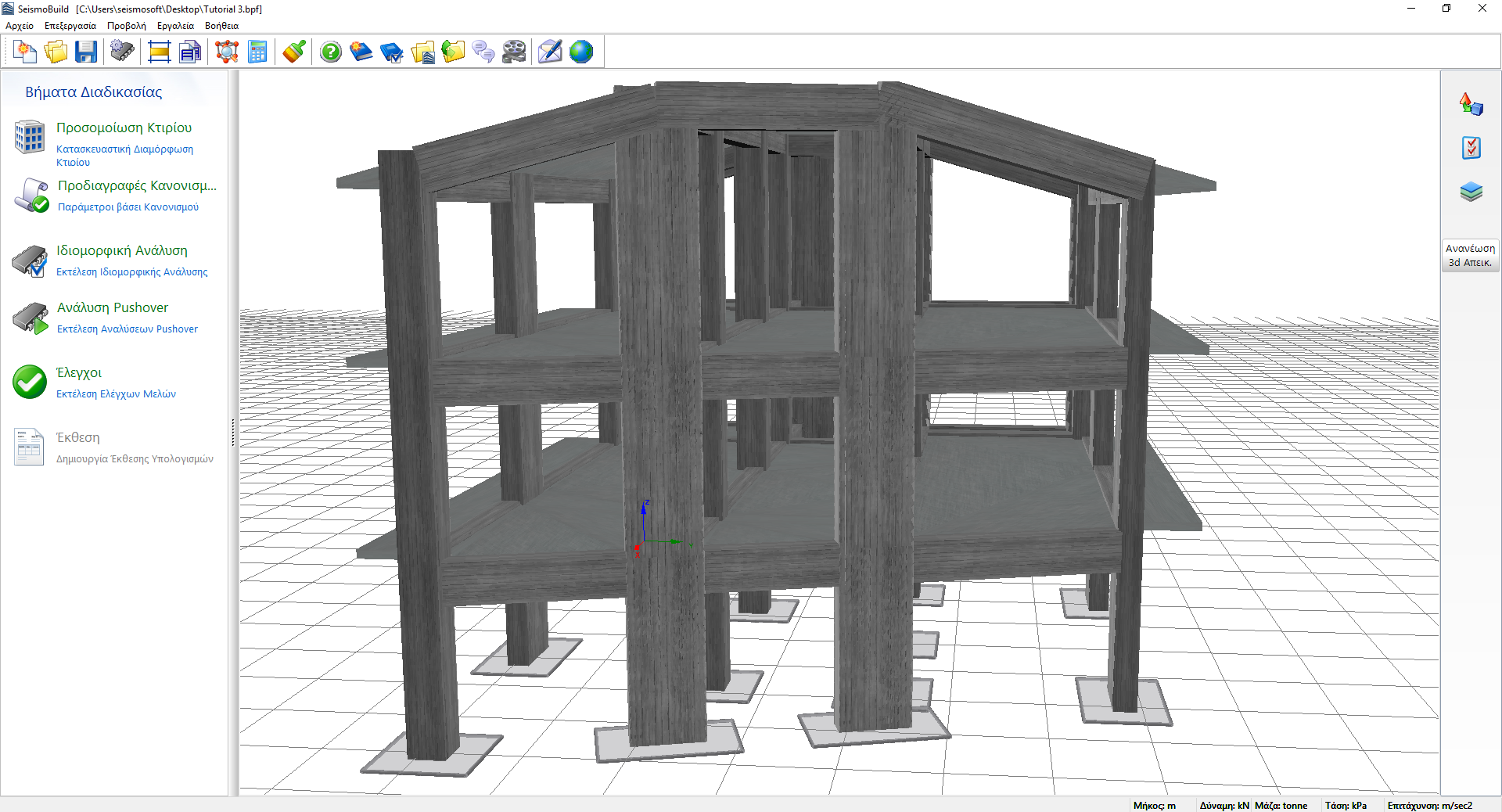This screenshot has width=1502, height=812.
Task: Open a project with the folders icon
Action: point(56,52)
